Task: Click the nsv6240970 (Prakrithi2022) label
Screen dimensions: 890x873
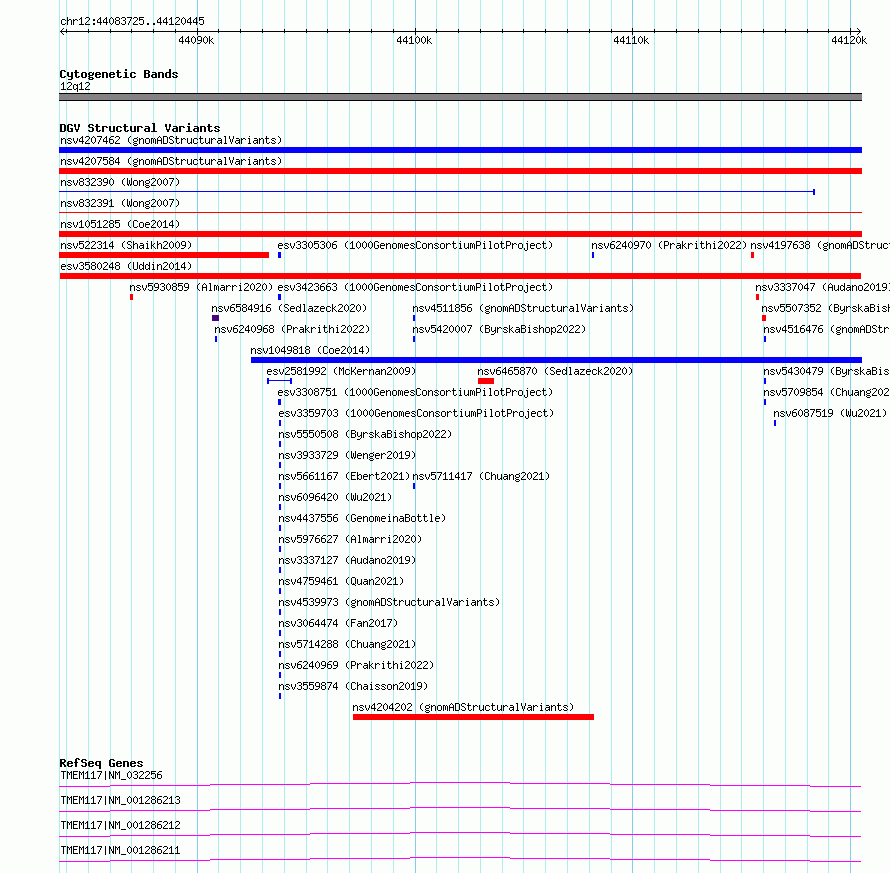Action: coord(669,245)
